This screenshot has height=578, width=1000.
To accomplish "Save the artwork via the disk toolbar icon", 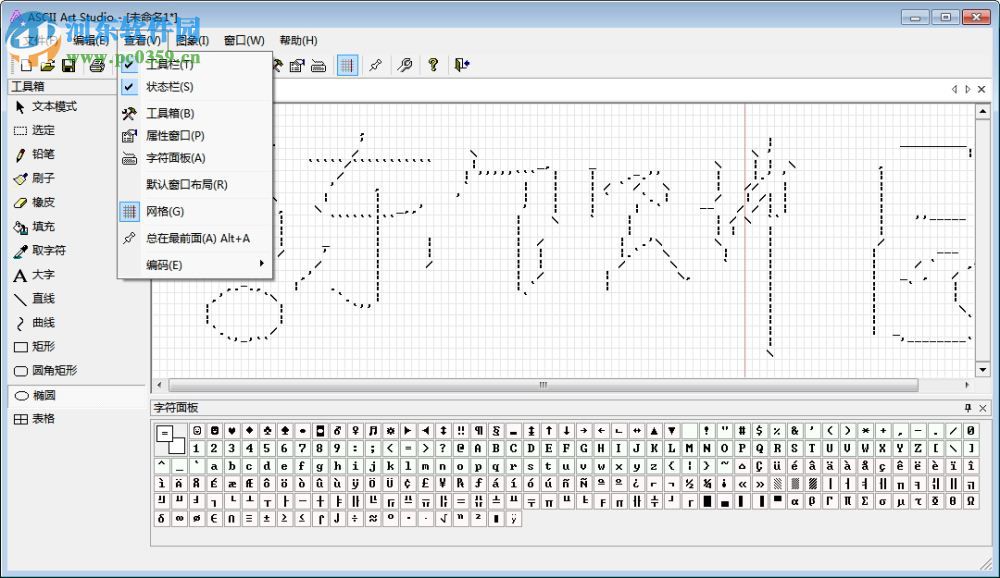I will click(69, 65).
